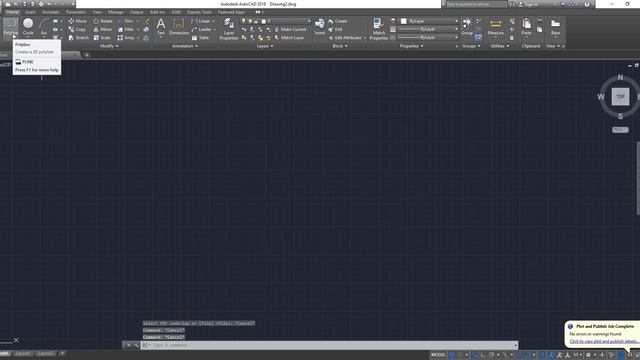Click the command line input field
Screen dimensions: 640x360
pyautogui.click(x=329, y=345)
